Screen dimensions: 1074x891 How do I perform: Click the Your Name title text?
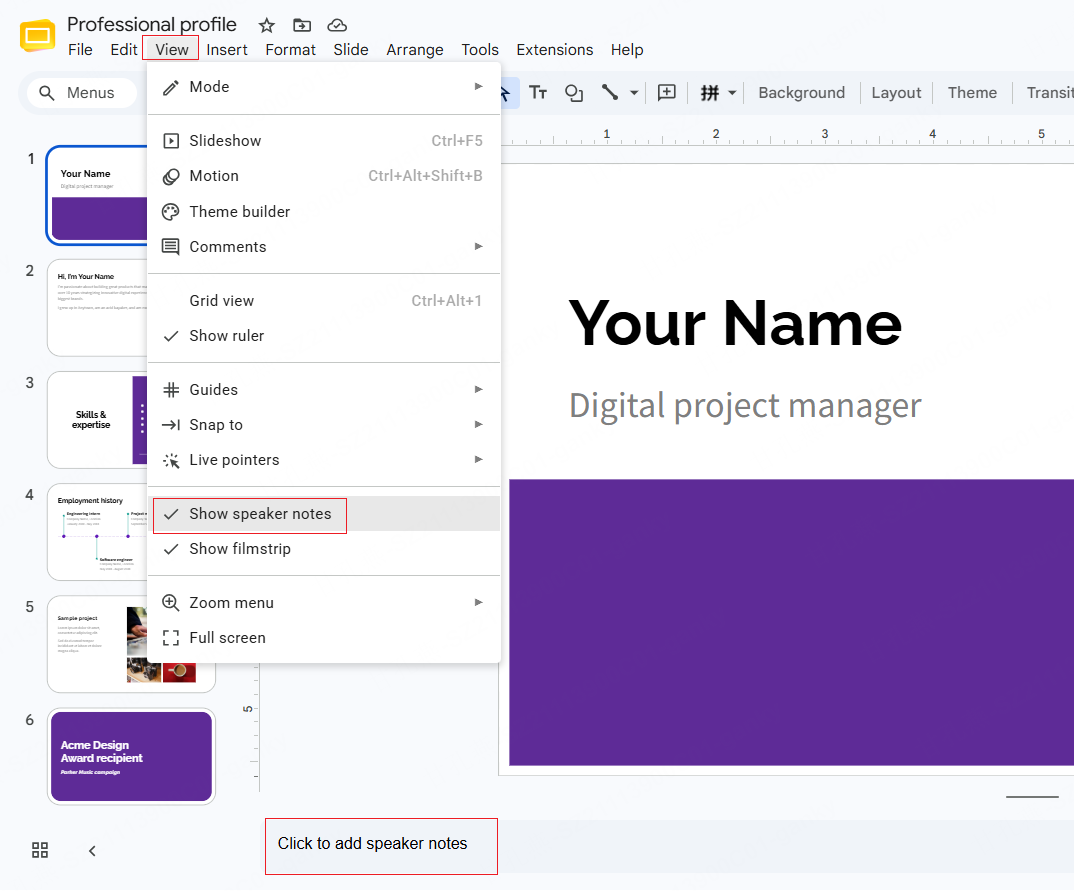(x=735, y=323)
